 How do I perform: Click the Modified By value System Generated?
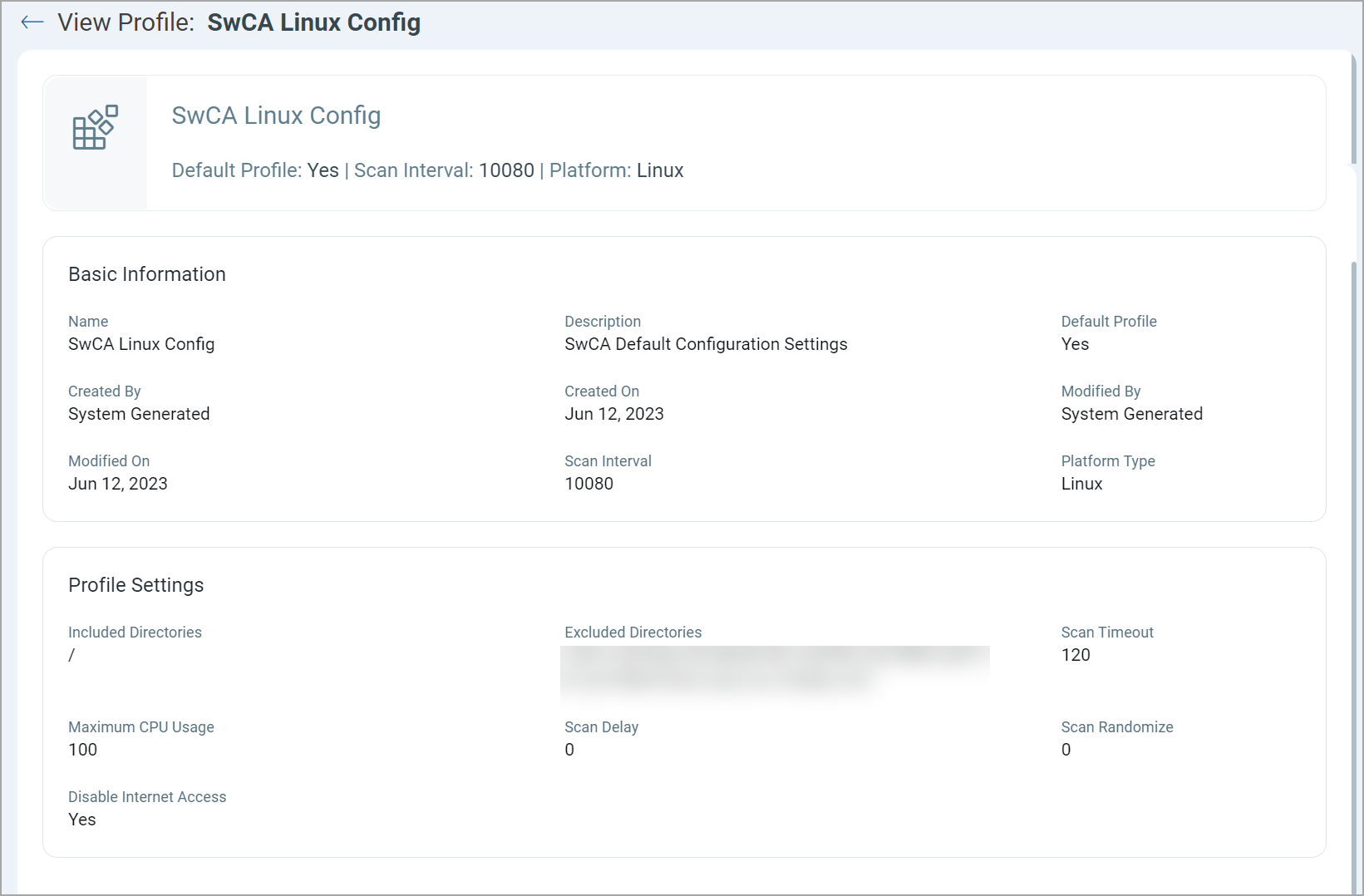point(1131,414)
